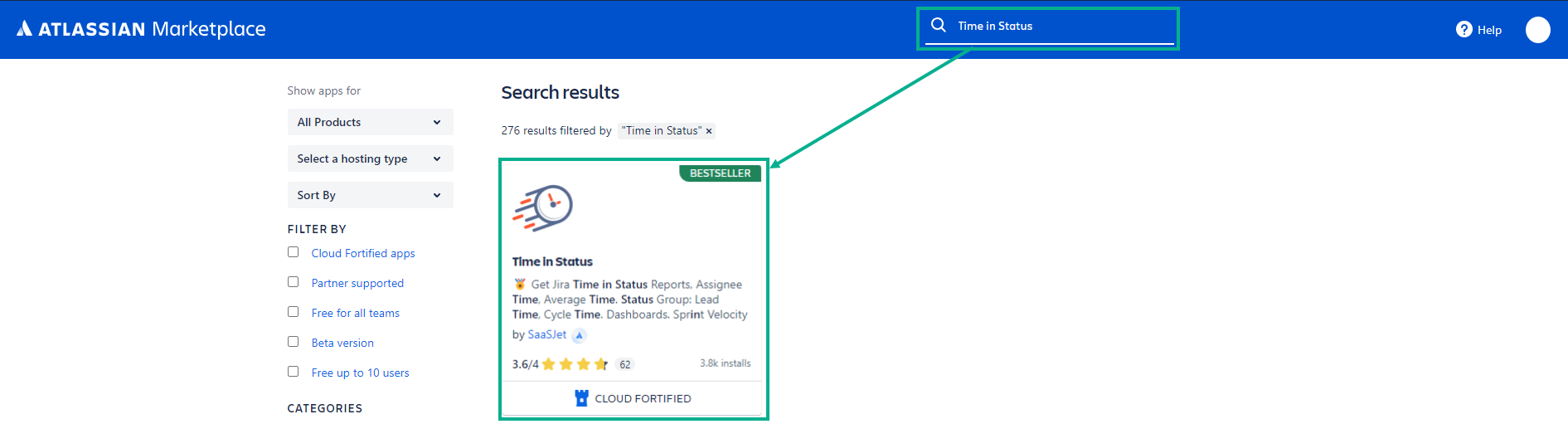
Task: Click the 62 reviews count badge
Action: pos(625,364)
